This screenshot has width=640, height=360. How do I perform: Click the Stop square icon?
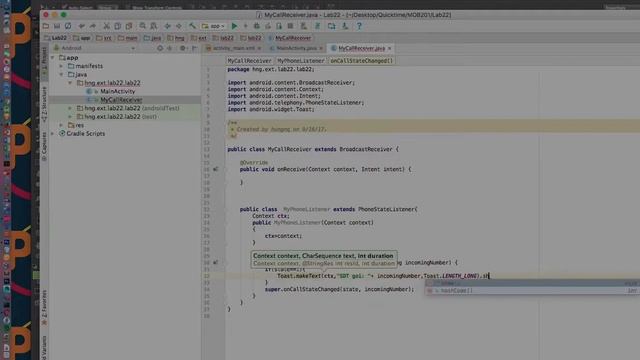point(290,26)
